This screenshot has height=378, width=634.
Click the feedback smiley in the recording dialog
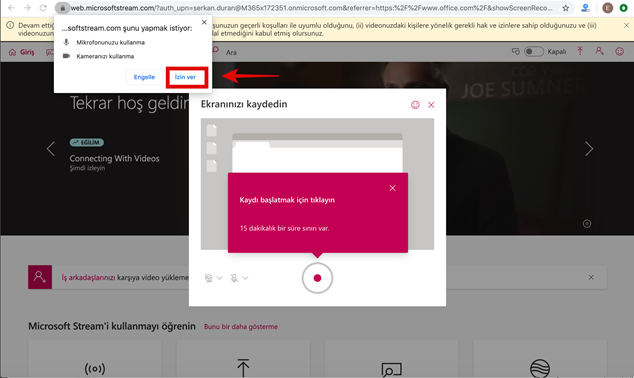(415, 105)
